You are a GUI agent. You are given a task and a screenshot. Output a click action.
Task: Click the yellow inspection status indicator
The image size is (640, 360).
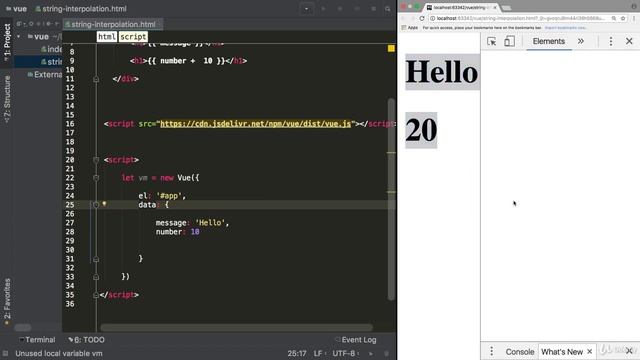tap(391, 49)
